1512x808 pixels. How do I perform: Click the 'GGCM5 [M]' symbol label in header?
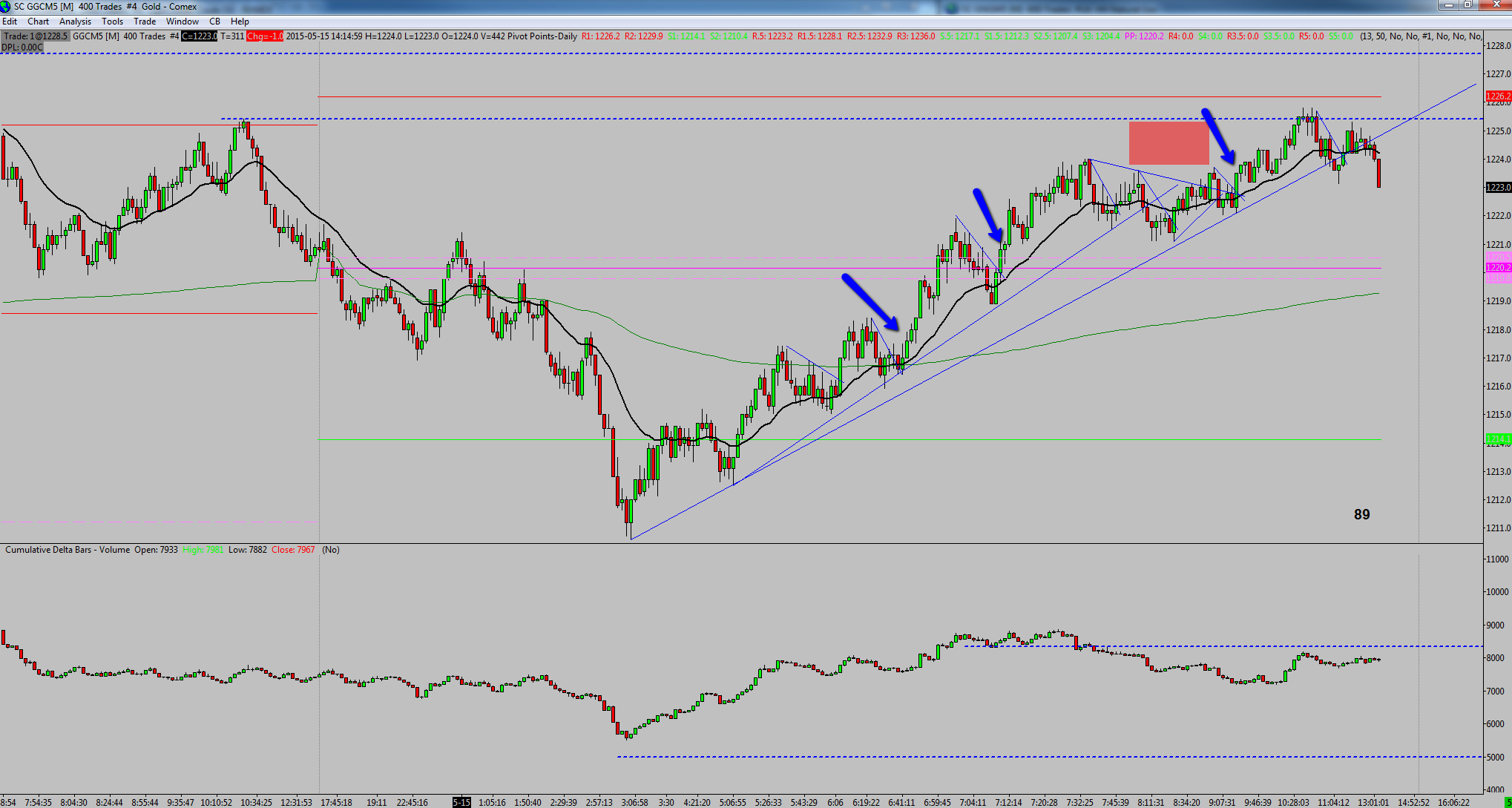point(96,36)
